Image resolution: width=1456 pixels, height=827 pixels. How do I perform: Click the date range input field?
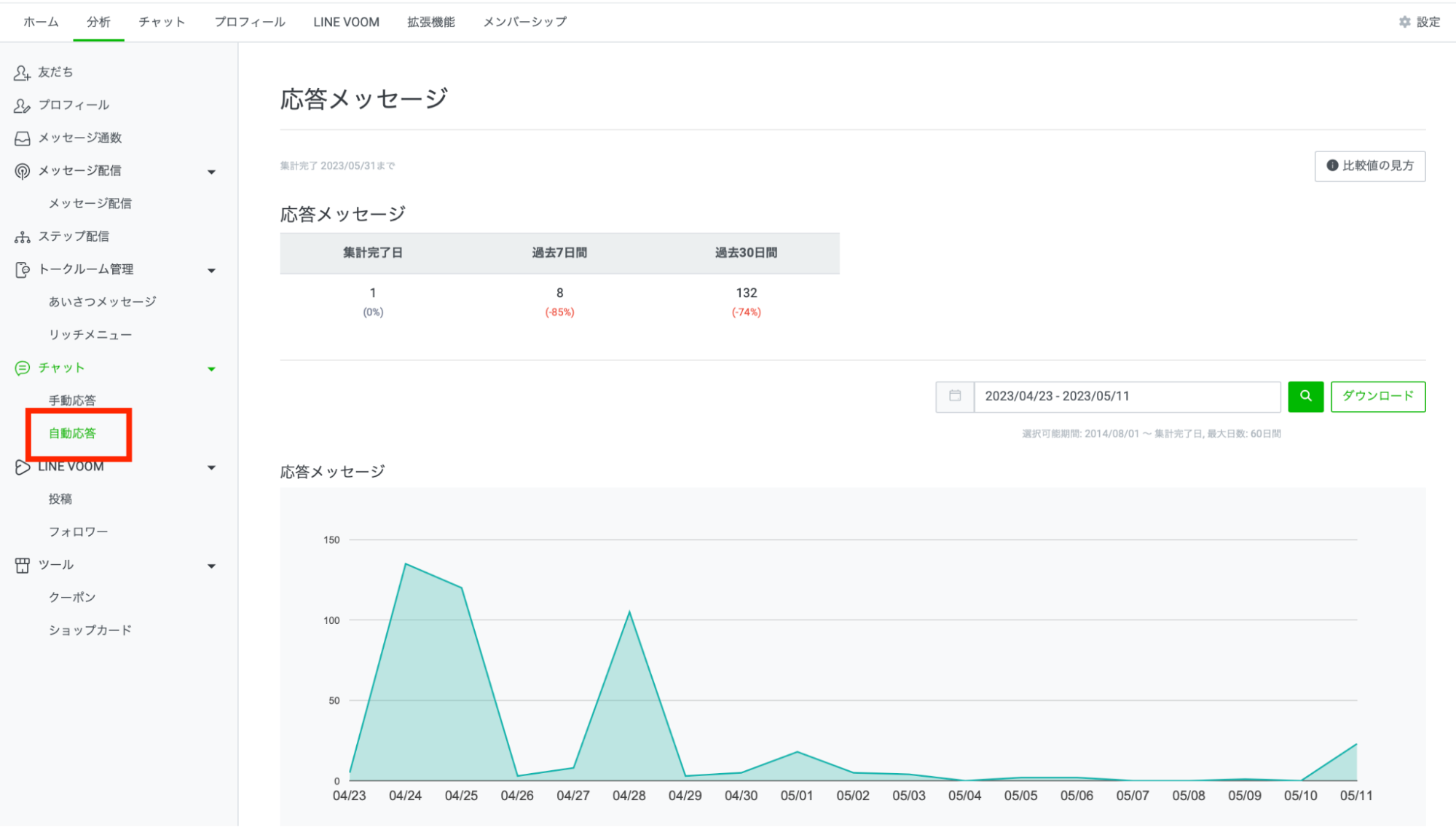click(1125, 396)
